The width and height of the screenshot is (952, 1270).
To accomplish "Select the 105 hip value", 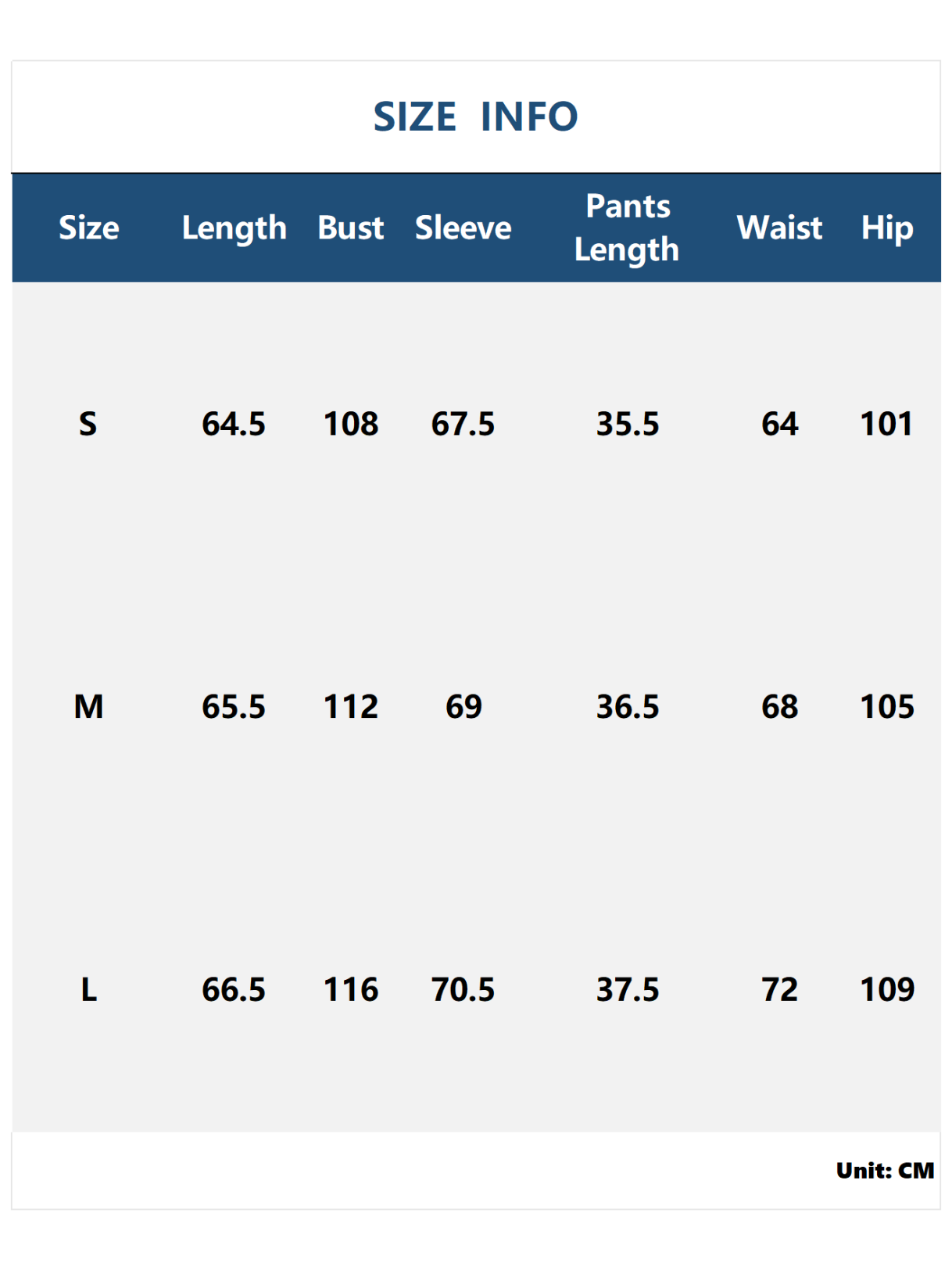I will 886,707.
